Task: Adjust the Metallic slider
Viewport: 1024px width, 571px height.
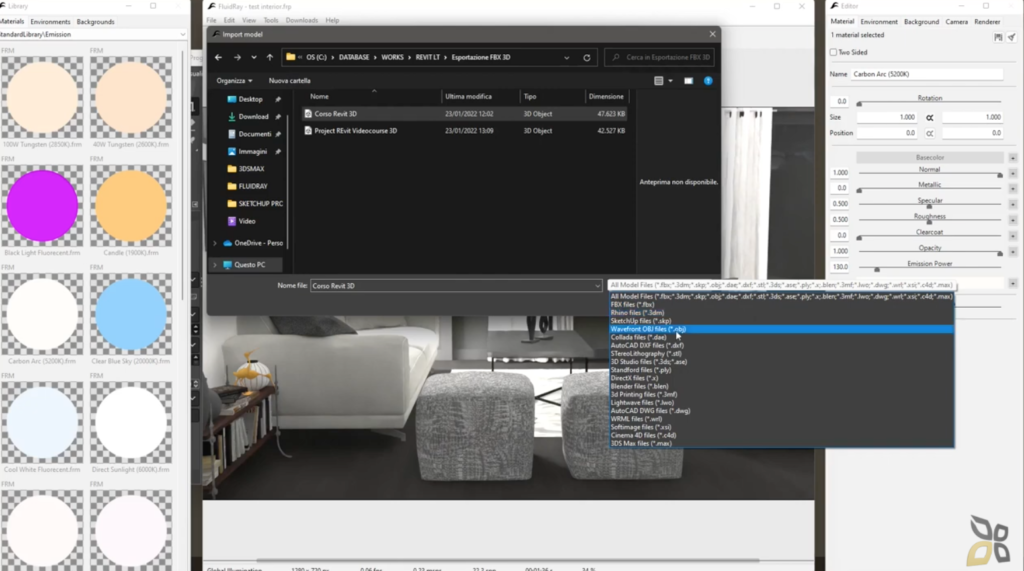Action: click(x=929, y=190)
